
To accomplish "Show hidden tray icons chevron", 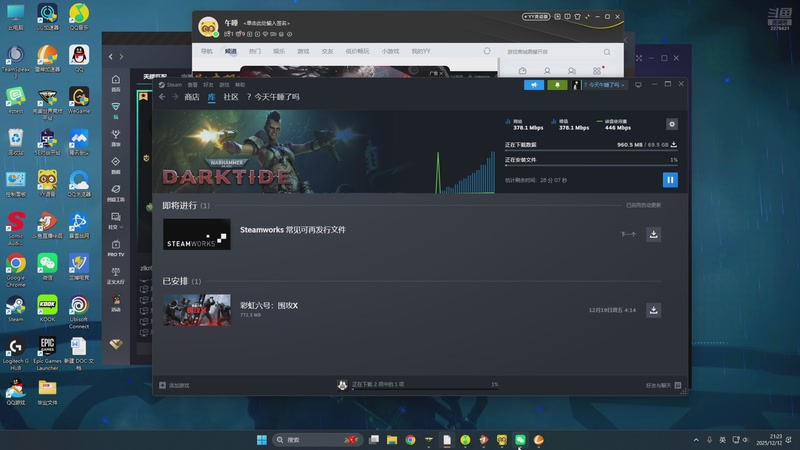I will point(696,440).
